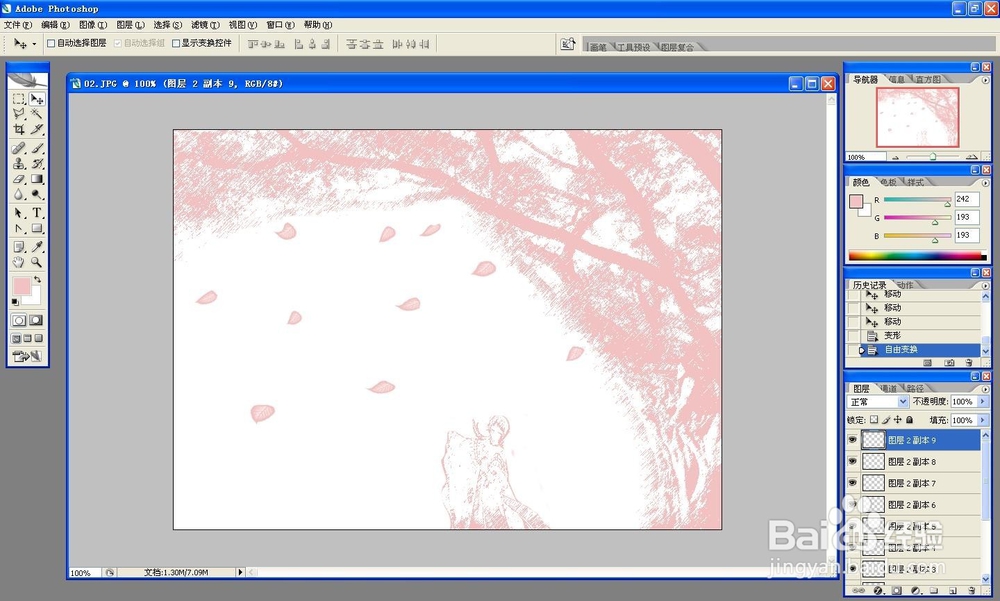
Task: Switch to the 样式 tab
Action: (x=915, y=182)
